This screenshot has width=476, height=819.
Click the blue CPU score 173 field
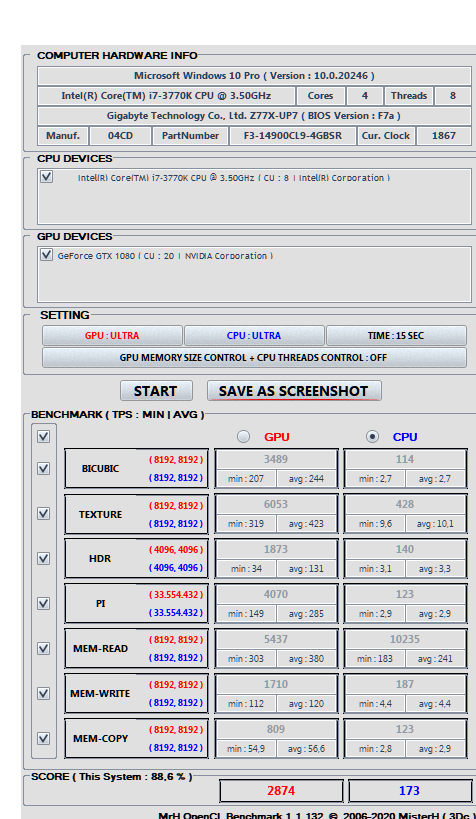409,791
